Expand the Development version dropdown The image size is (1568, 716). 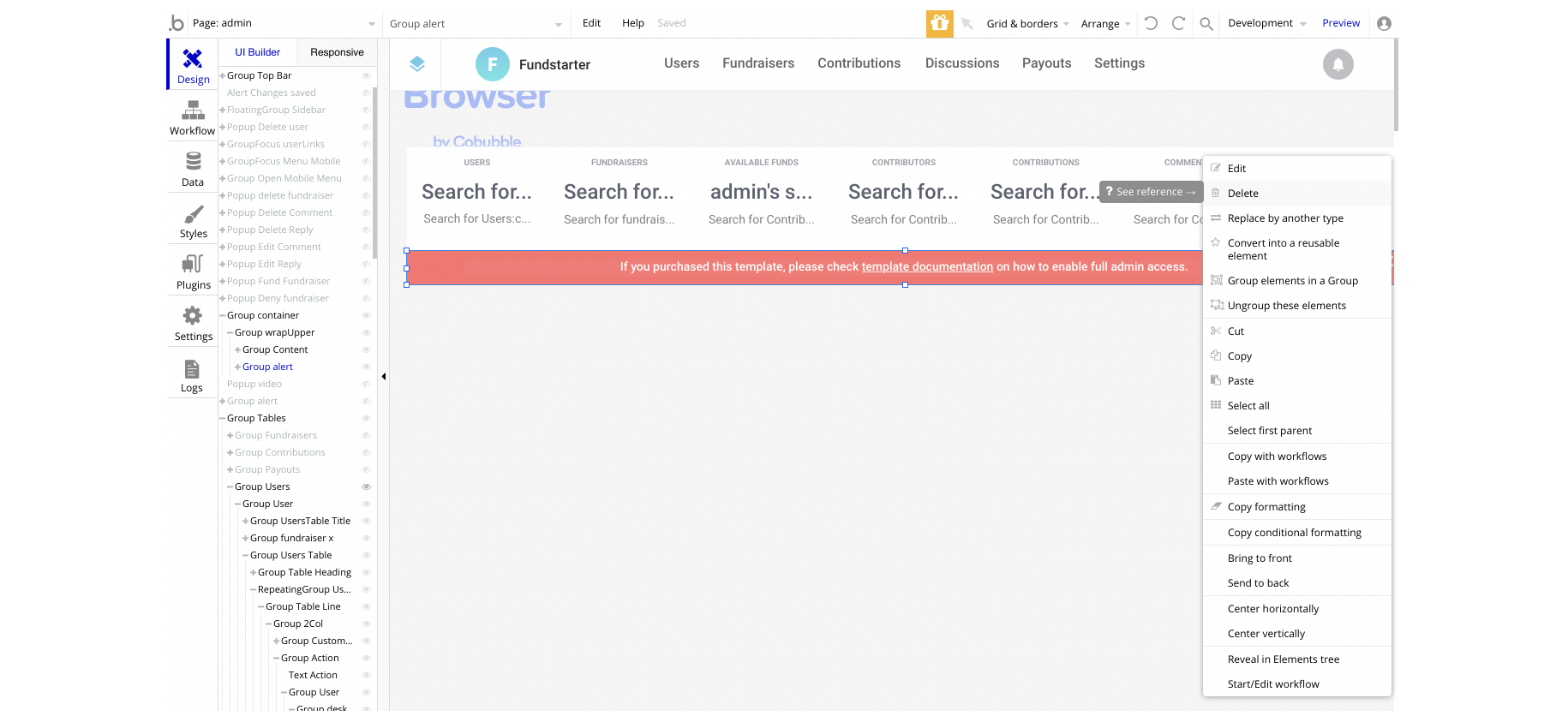1266,24
